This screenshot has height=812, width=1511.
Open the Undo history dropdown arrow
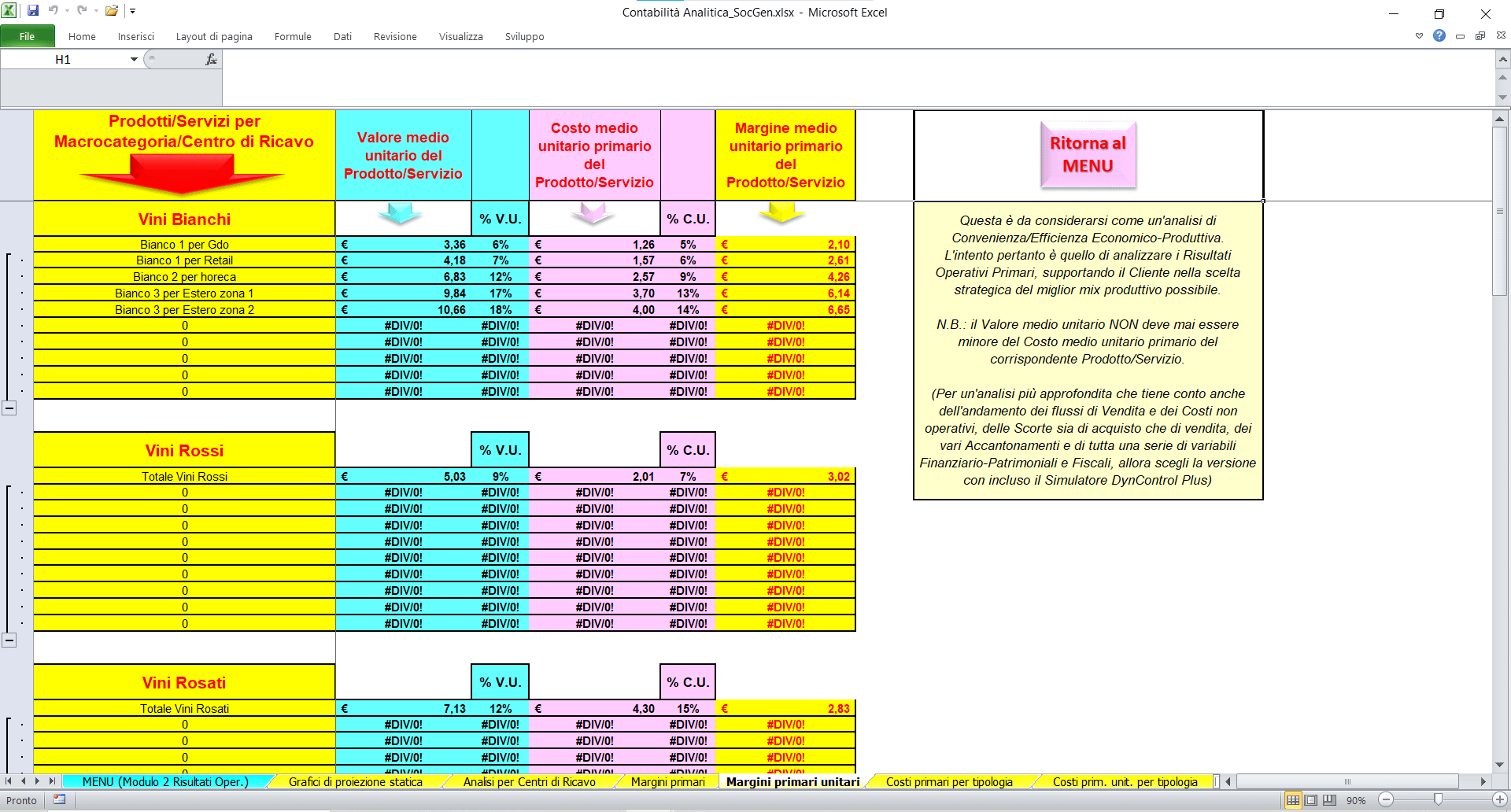point(67,11)
